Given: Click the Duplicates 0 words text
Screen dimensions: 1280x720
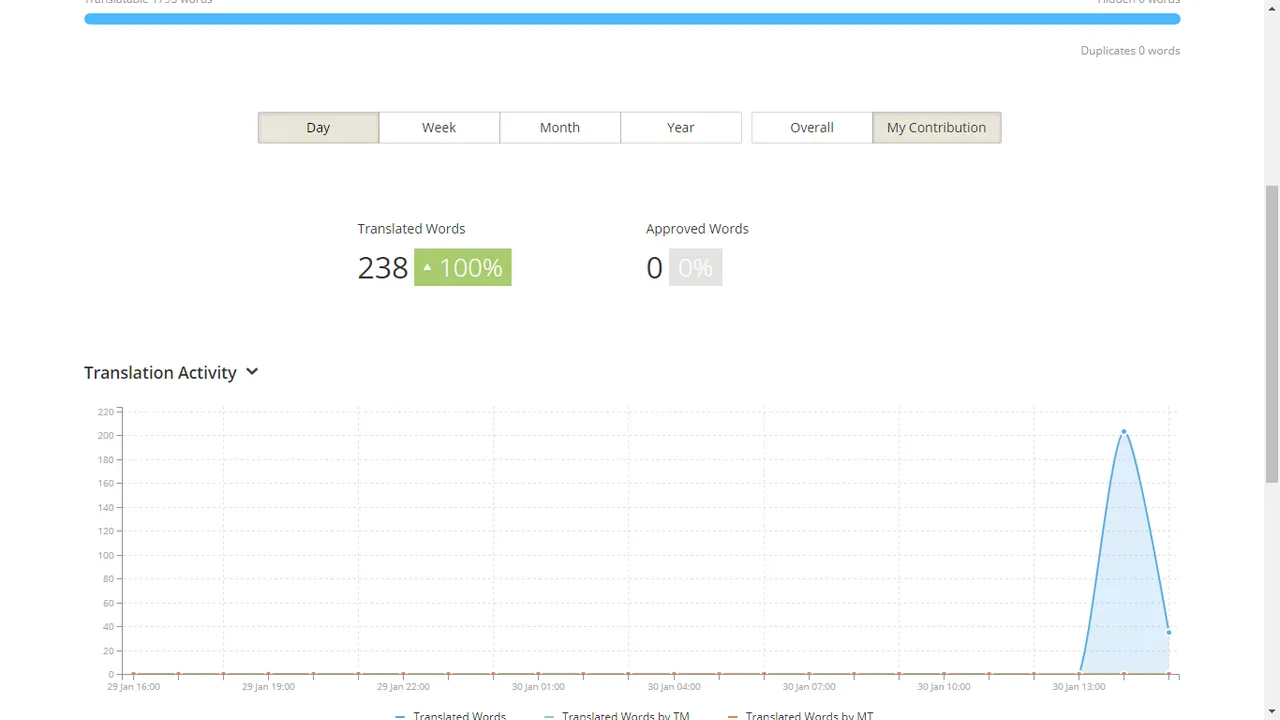Looking at the screenshot, I should coord(1130,50).
